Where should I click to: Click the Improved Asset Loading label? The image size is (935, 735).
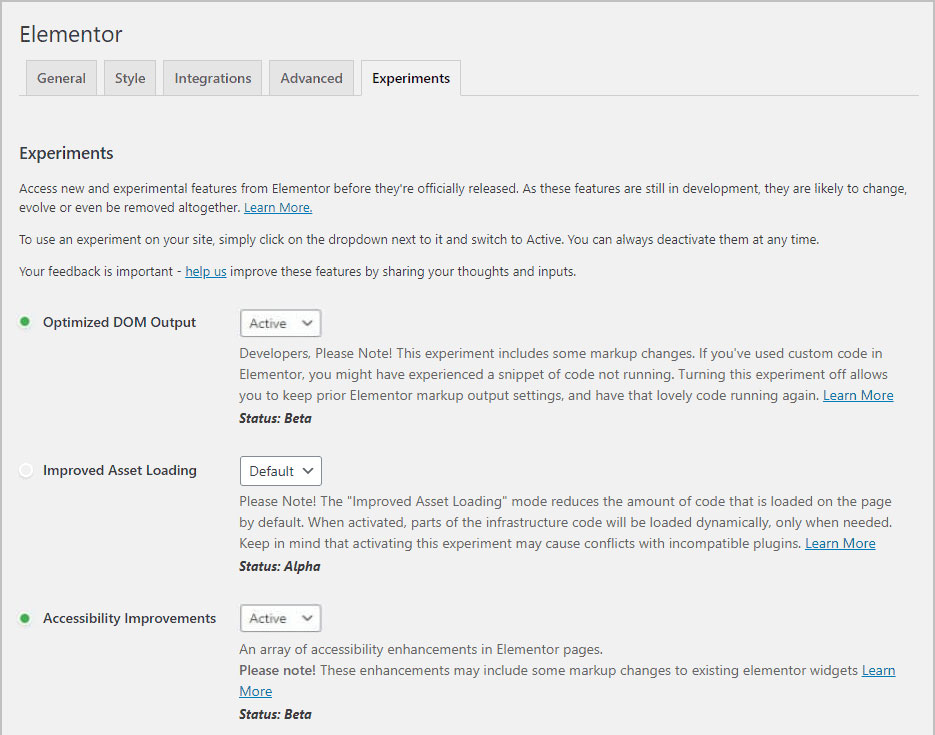pos(119,470)
